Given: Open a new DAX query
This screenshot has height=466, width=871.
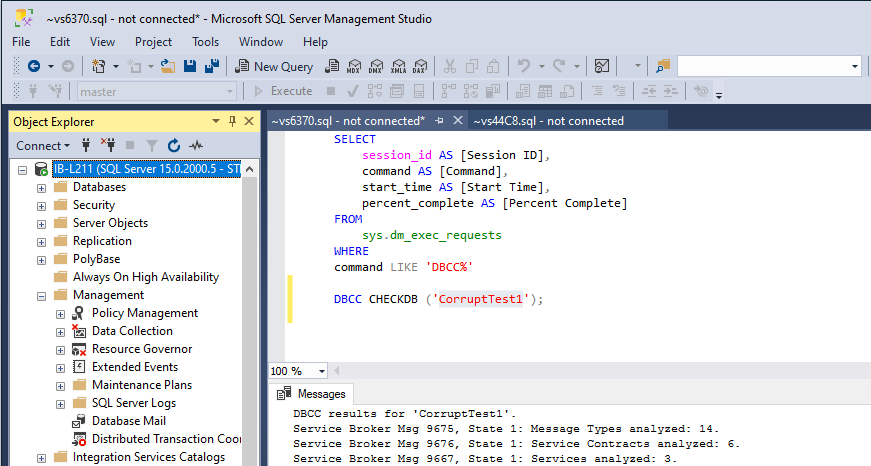Looking at the screenshot, I should 421,67.
